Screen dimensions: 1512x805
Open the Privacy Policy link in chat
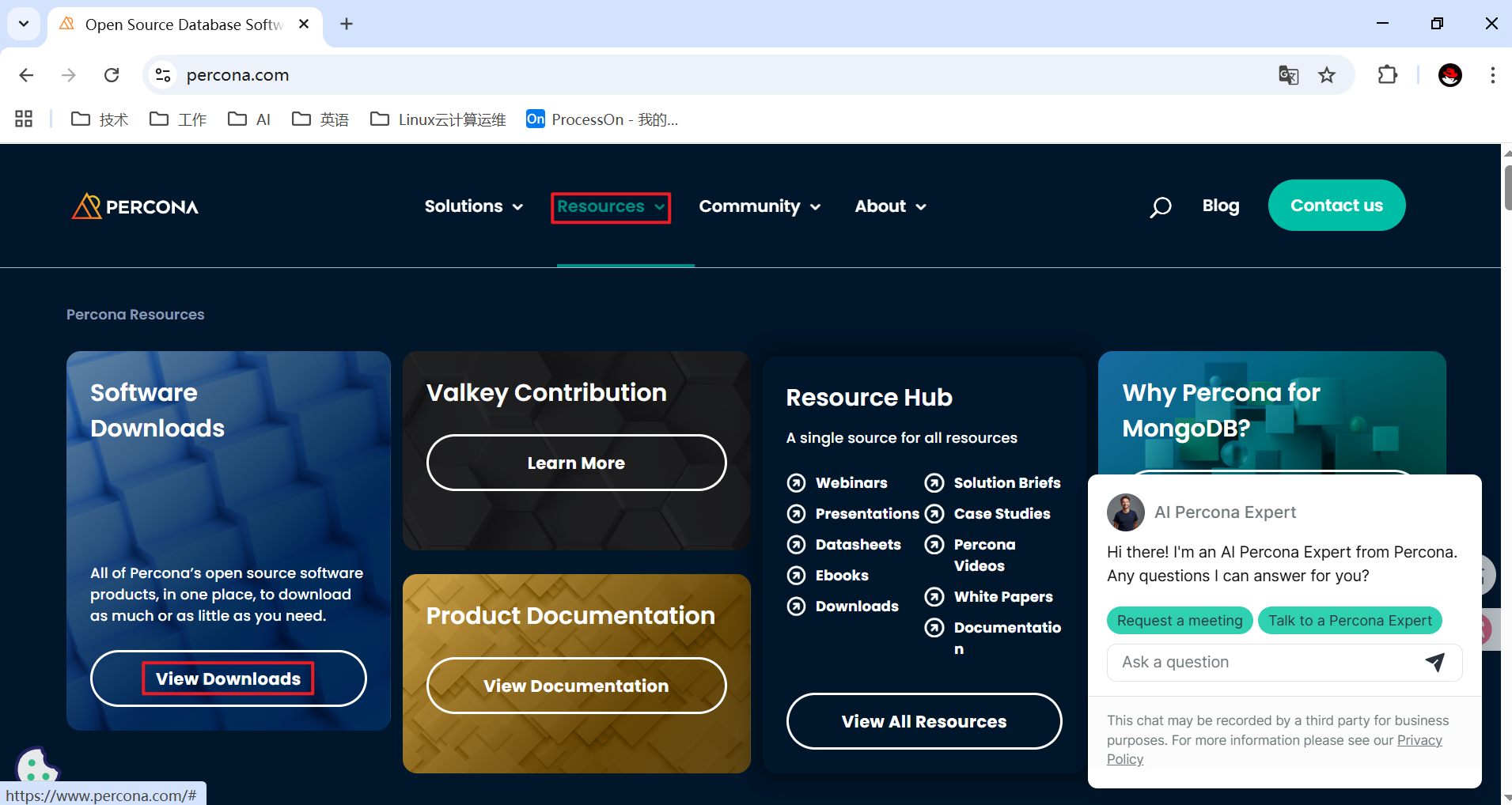(x=1419, y=740)
